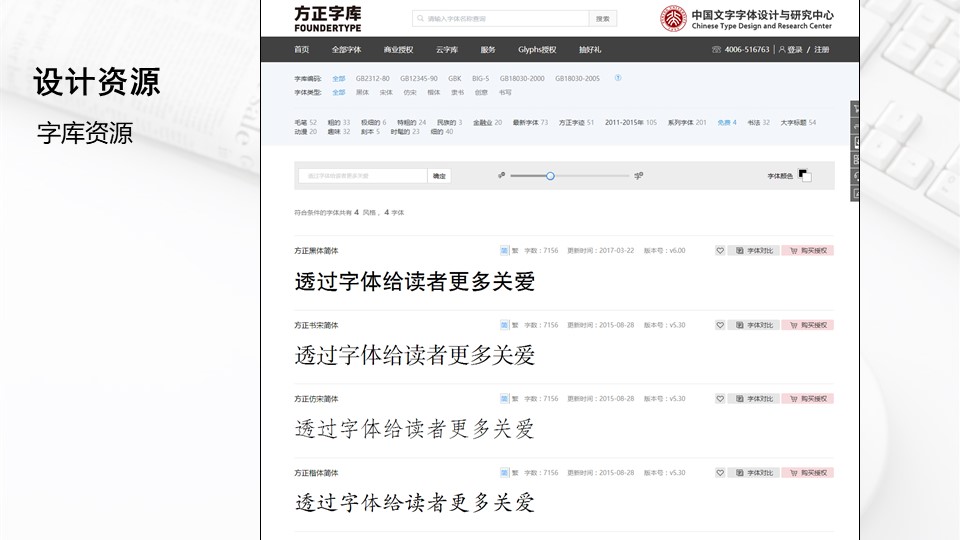Select the 免费 4 tag
The image size is (960, 540).
click(x=727, y=122)
